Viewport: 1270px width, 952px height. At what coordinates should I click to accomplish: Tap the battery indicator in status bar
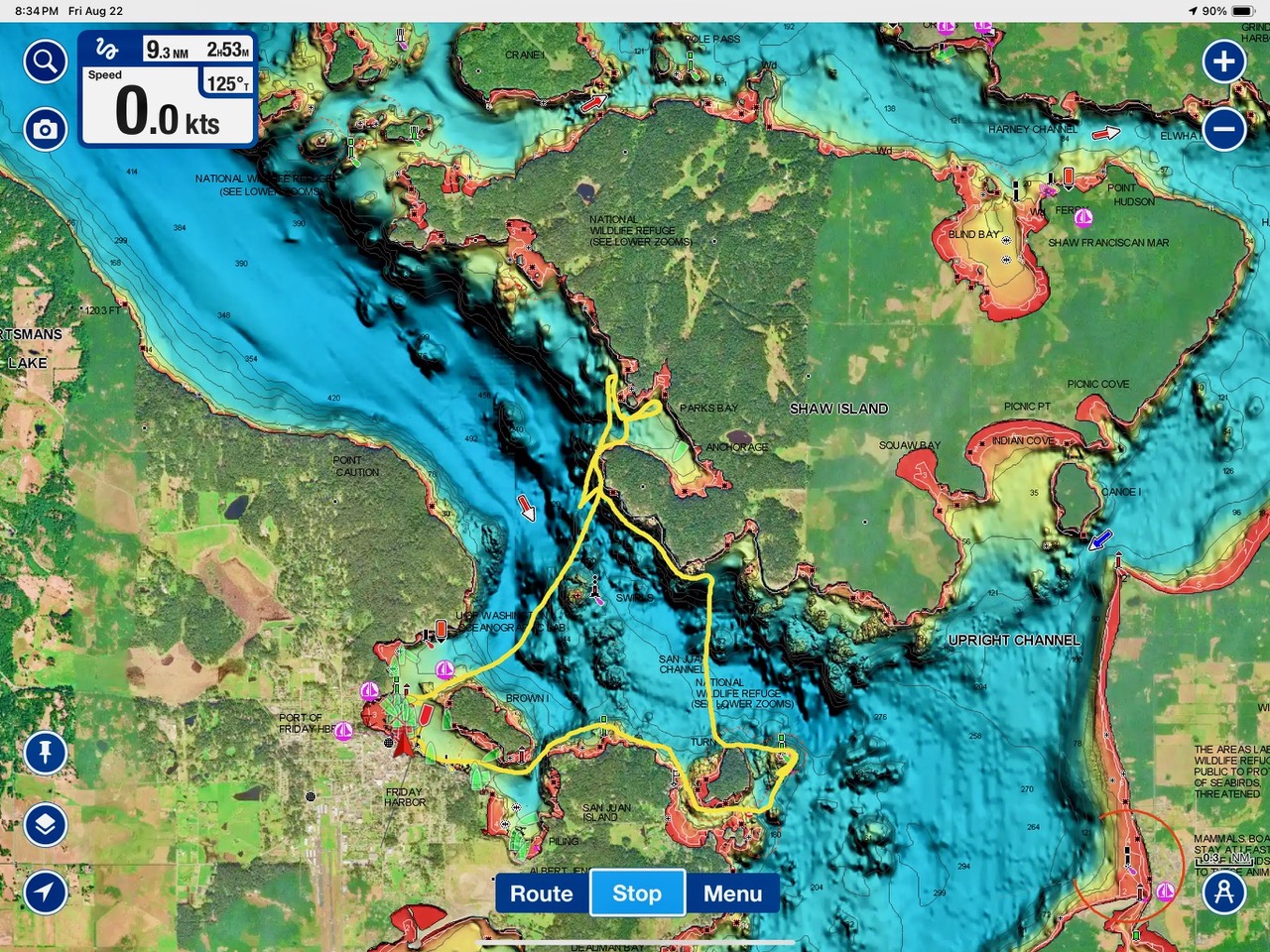coord(1242,11)
